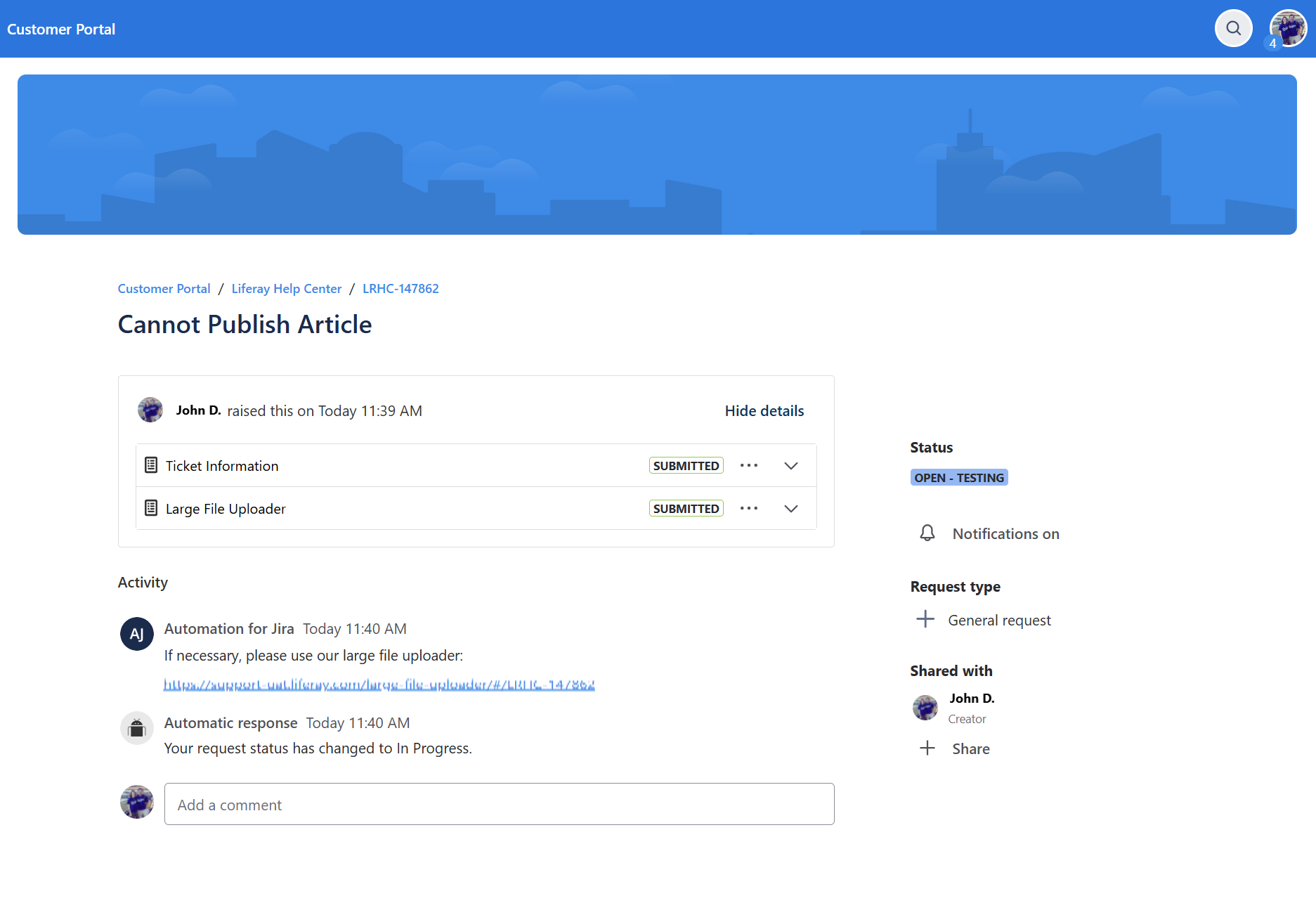The width and height of the screenshot is (1316, 915).
Task: Go to Customer Portal breadcrumb
Action: [164, 289]
